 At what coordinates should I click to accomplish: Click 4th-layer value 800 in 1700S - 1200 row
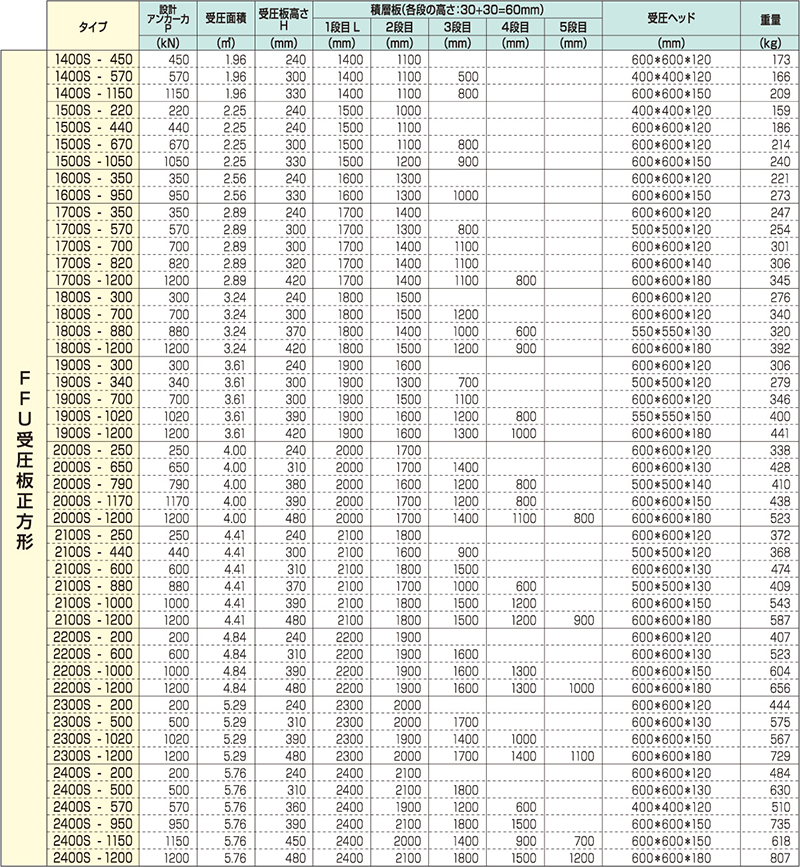[x=526, y=280]
